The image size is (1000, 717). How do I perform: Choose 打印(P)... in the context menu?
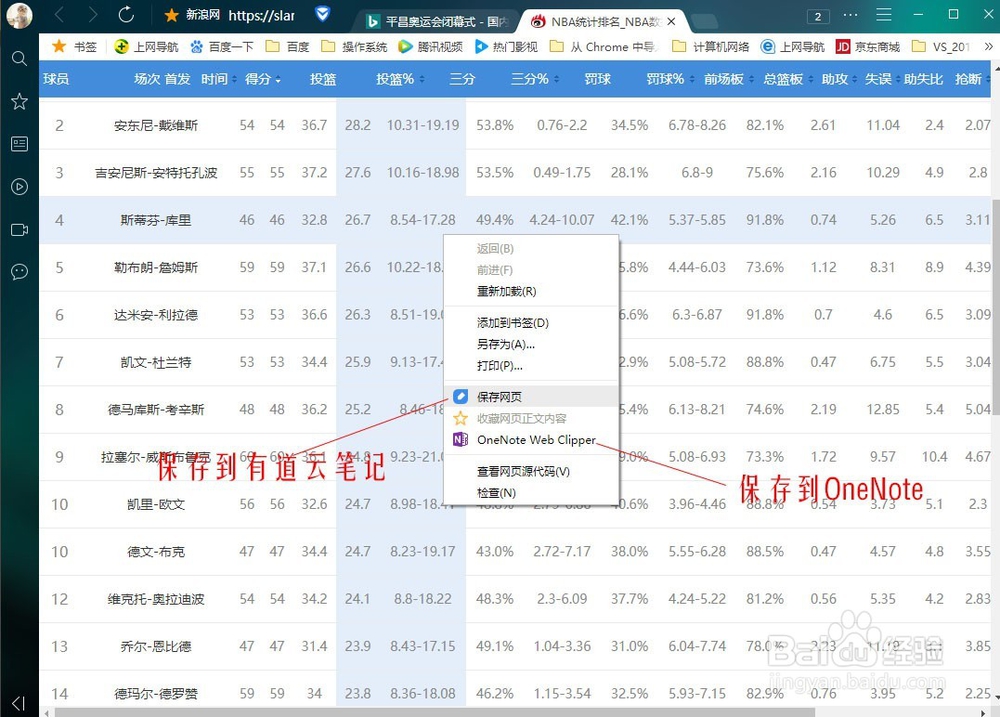point(531,366)
